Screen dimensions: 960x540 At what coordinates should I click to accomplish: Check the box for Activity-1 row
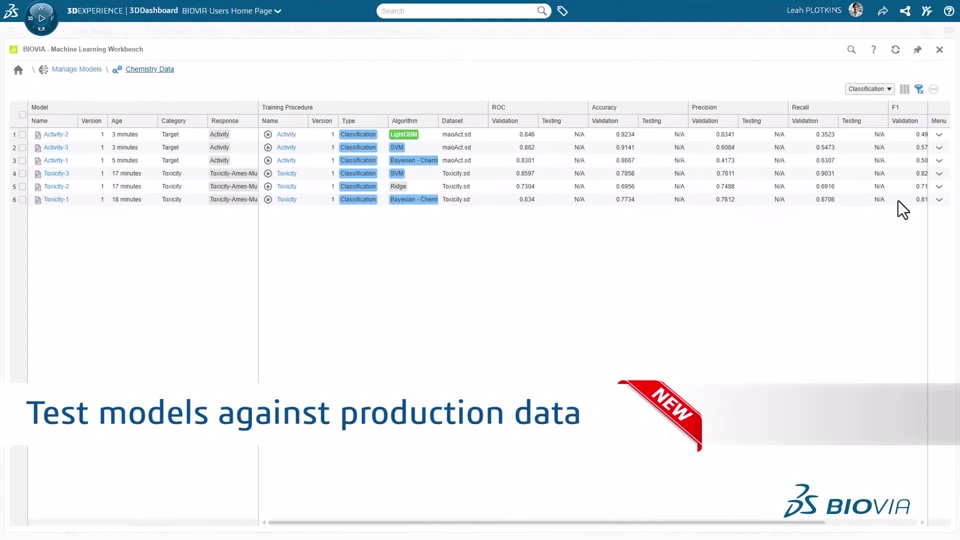click(x=22, y=160)
